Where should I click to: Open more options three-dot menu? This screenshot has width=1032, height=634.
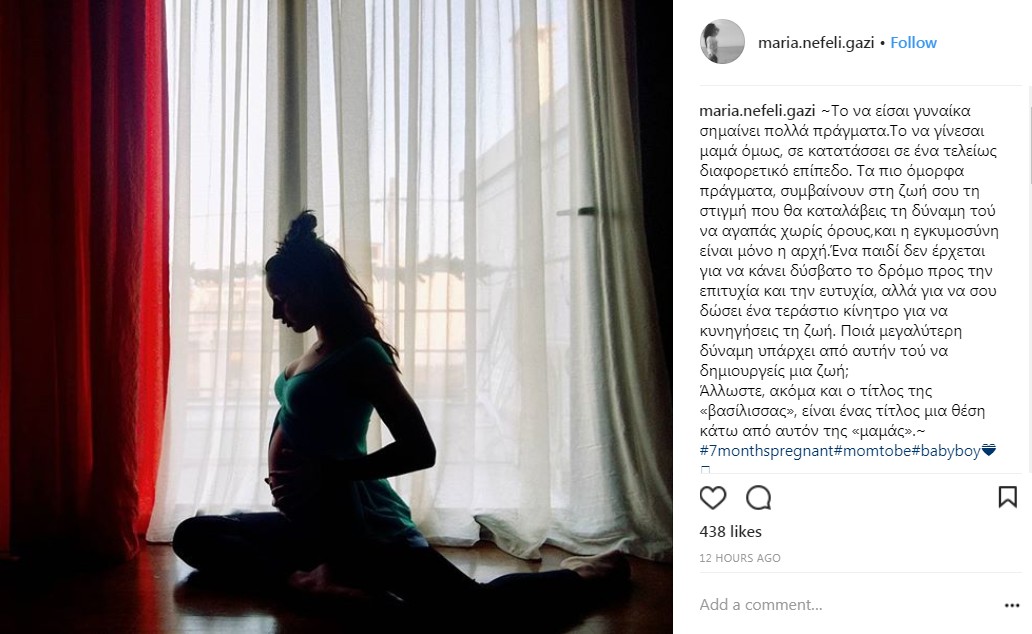tap(1012, 606)
